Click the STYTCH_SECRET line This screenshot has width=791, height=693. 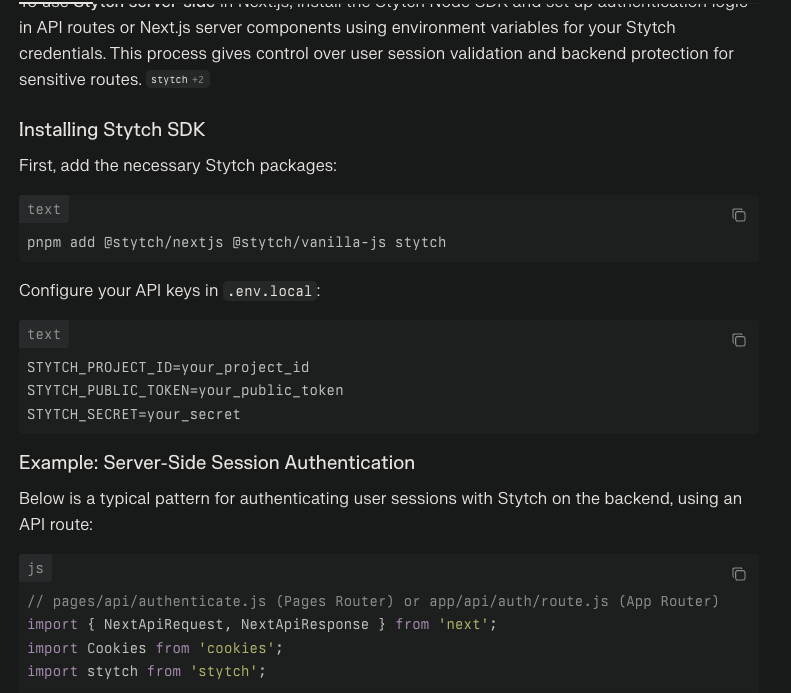134,414
